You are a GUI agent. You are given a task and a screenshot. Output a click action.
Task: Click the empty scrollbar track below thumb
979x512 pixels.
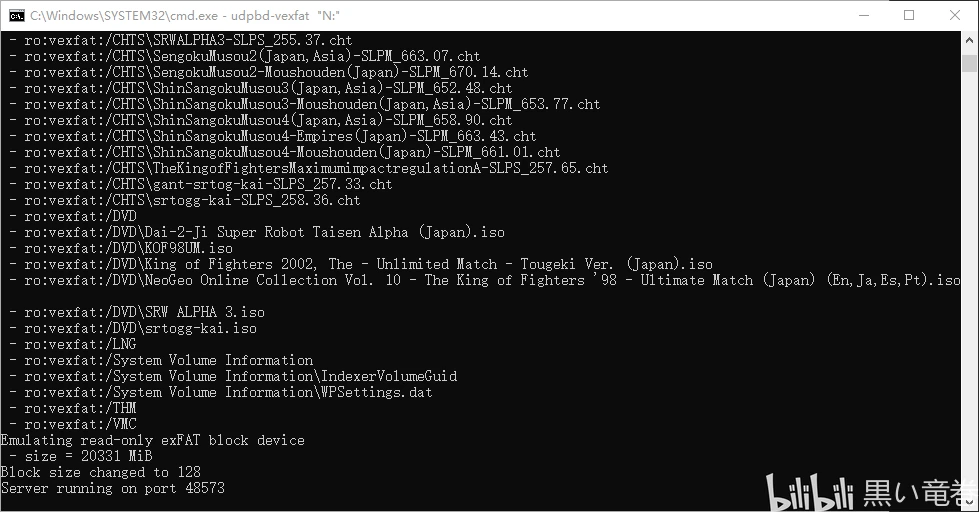click(x=970, y=281)
